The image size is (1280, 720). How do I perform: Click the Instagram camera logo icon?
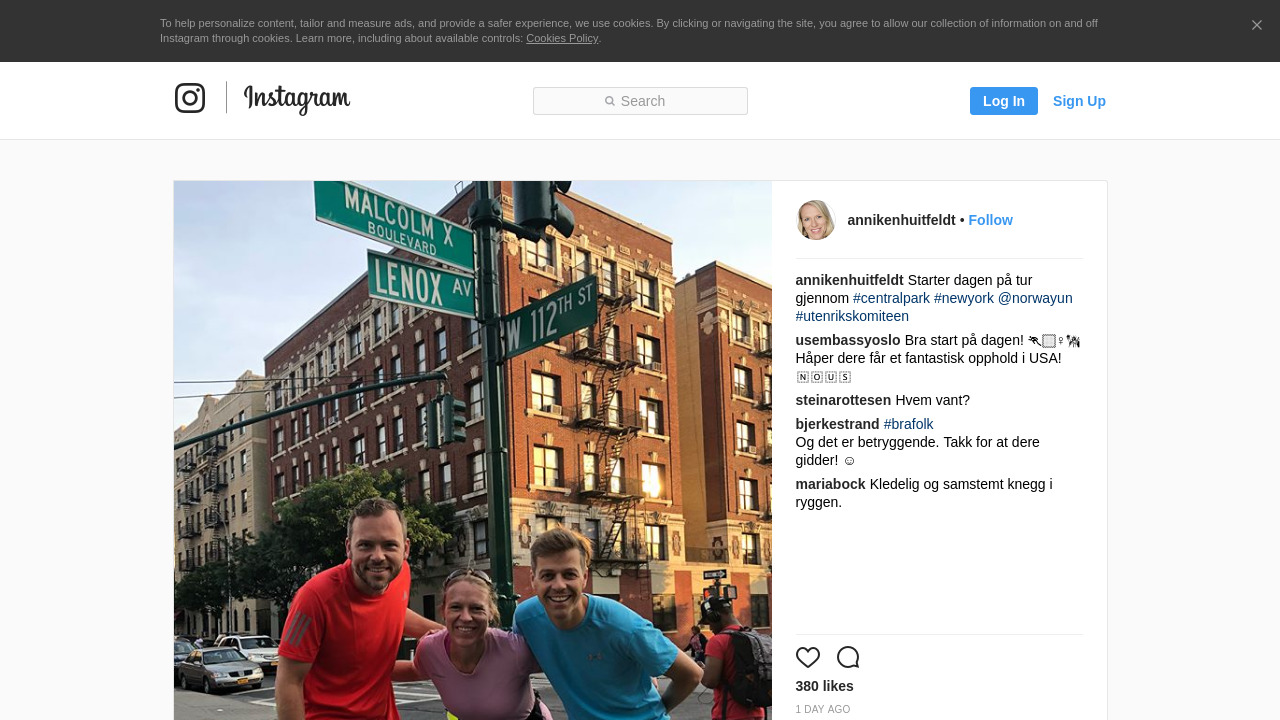coord(190,98)
